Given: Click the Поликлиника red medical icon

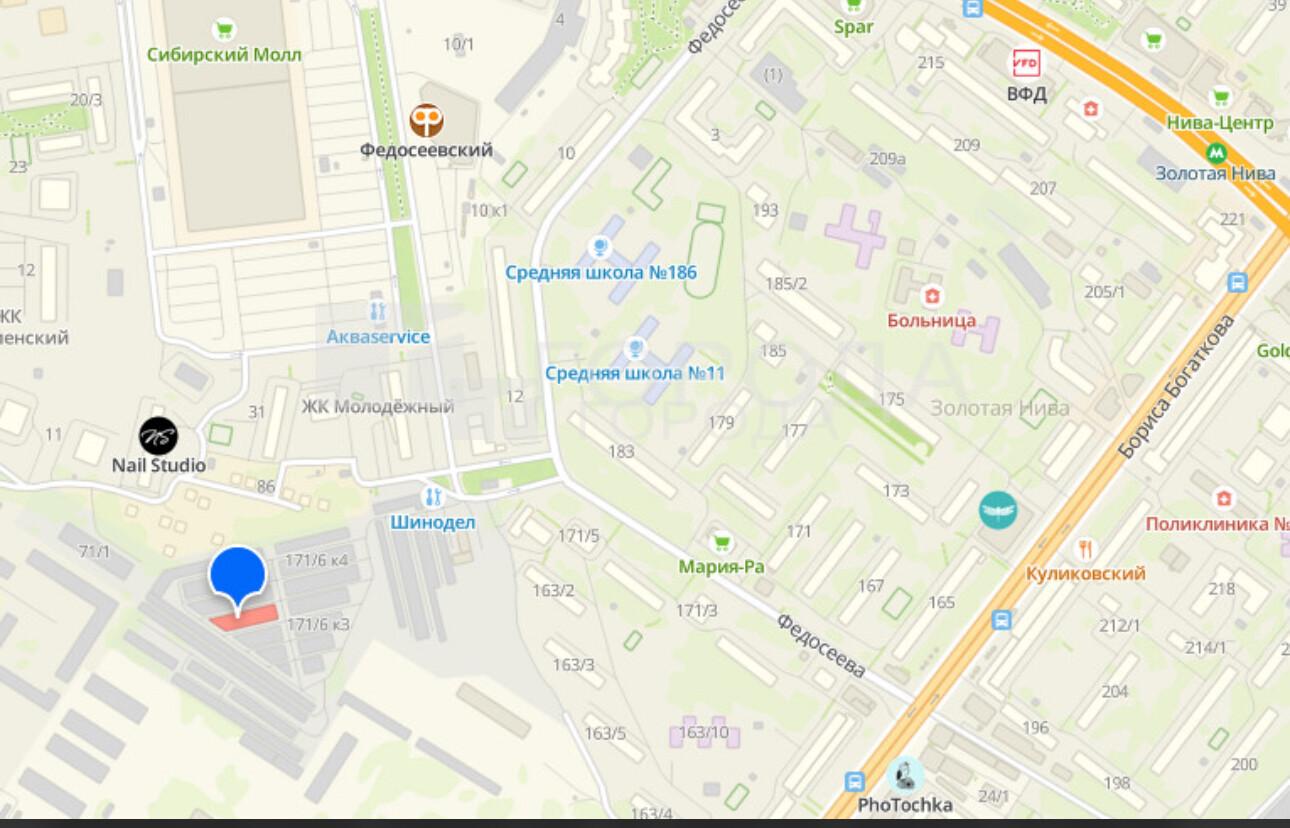Looking at the screenshot, I should tap(1222, 498).
